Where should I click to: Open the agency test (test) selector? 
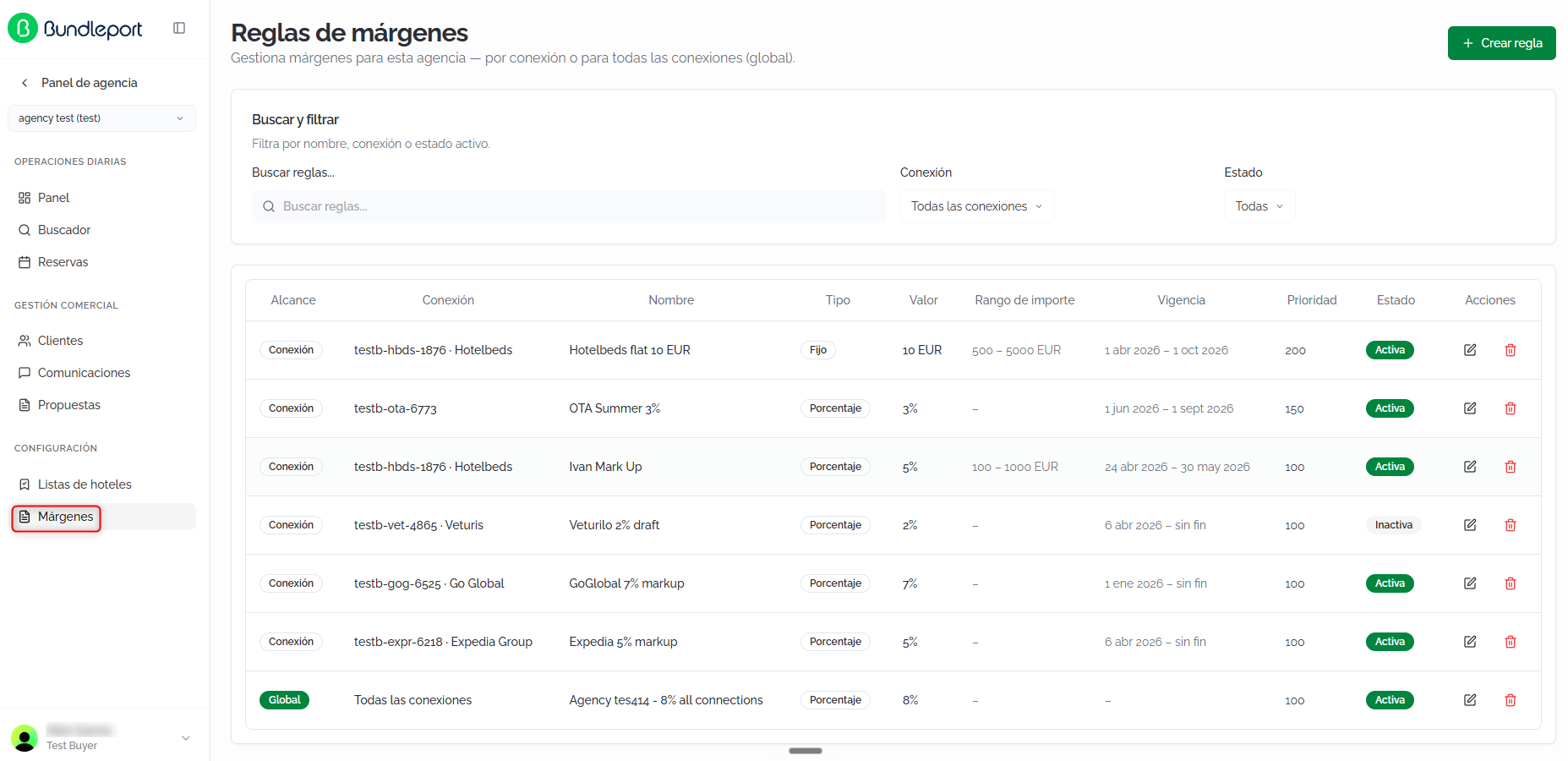coord(101,118)
